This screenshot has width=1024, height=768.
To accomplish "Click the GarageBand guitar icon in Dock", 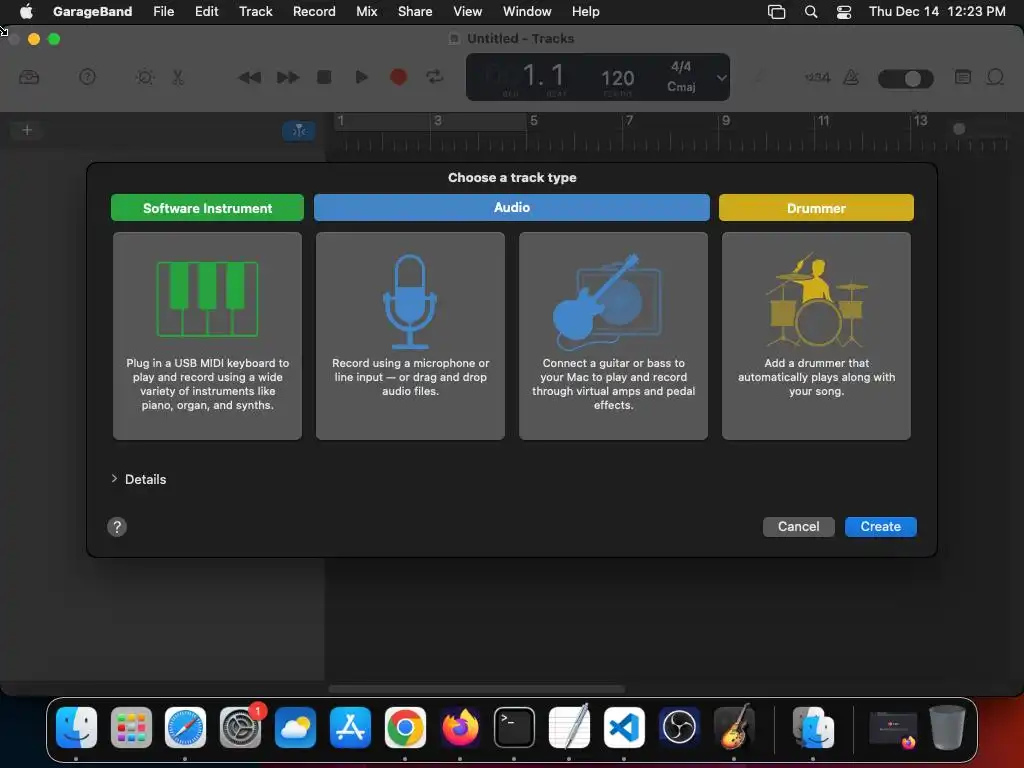I will point(734,727).
